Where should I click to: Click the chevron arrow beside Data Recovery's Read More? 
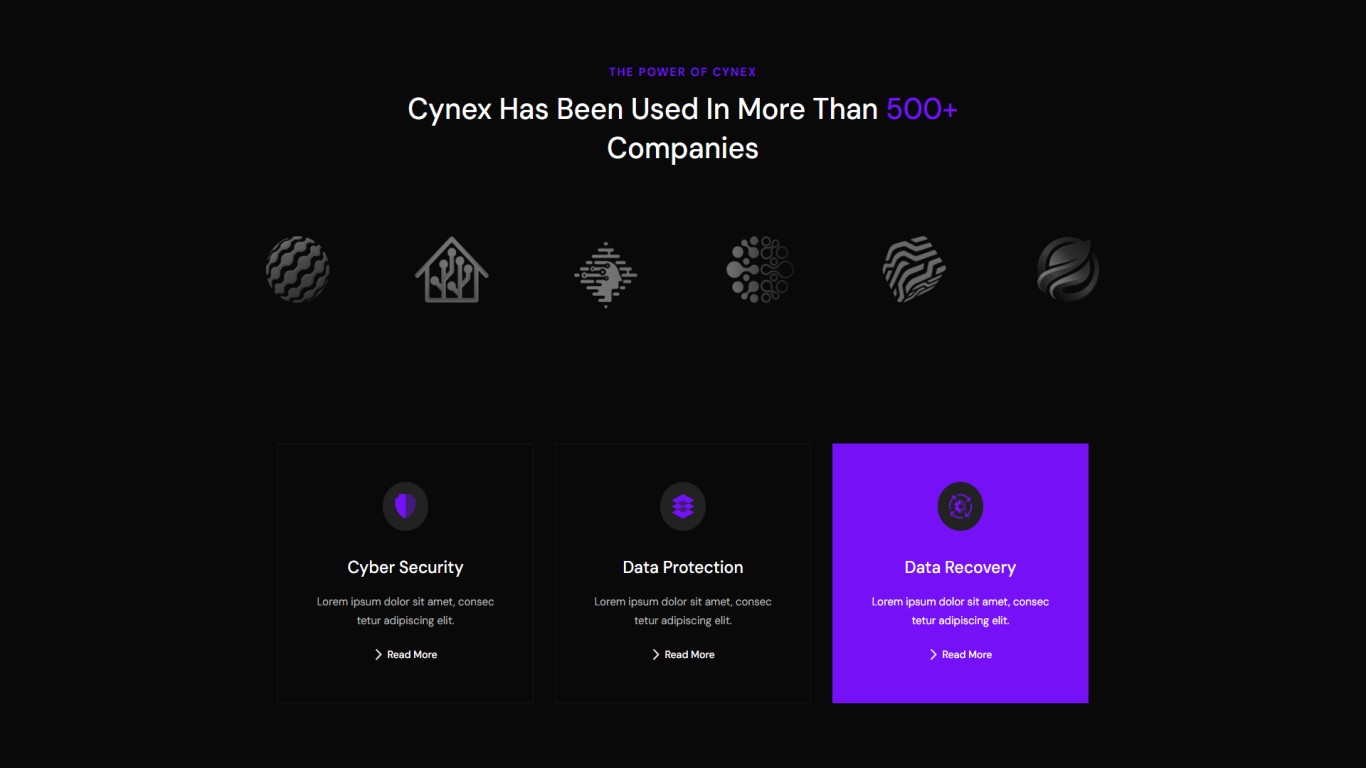click(x=933, y=655)
